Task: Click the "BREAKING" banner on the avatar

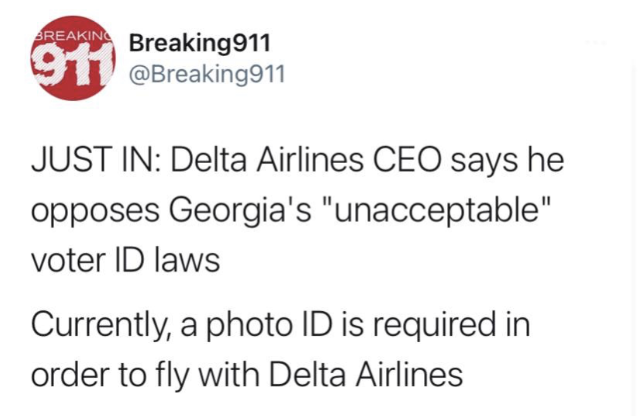Action: click(67, 33)
